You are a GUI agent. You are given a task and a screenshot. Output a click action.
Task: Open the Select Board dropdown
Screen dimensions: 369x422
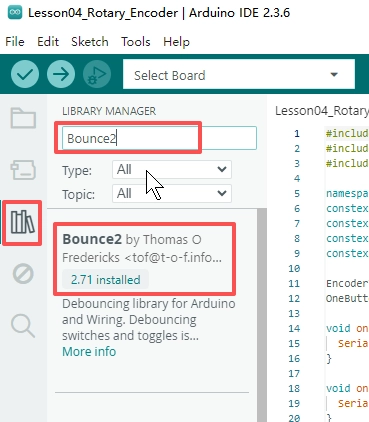click(x=239, y=74)
